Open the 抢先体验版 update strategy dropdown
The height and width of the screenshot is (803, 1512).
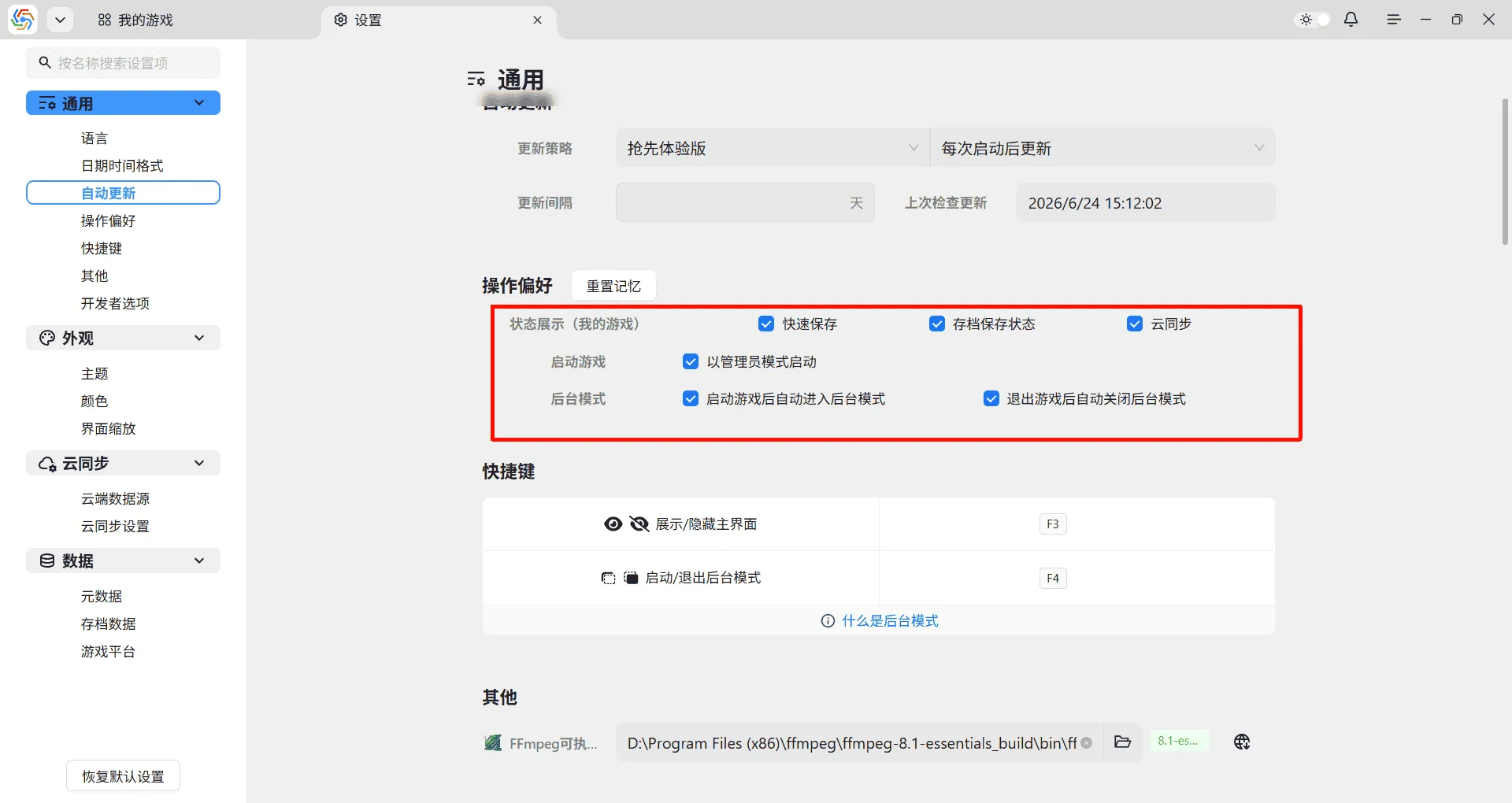pyautogui.click(x=773, y=148)
